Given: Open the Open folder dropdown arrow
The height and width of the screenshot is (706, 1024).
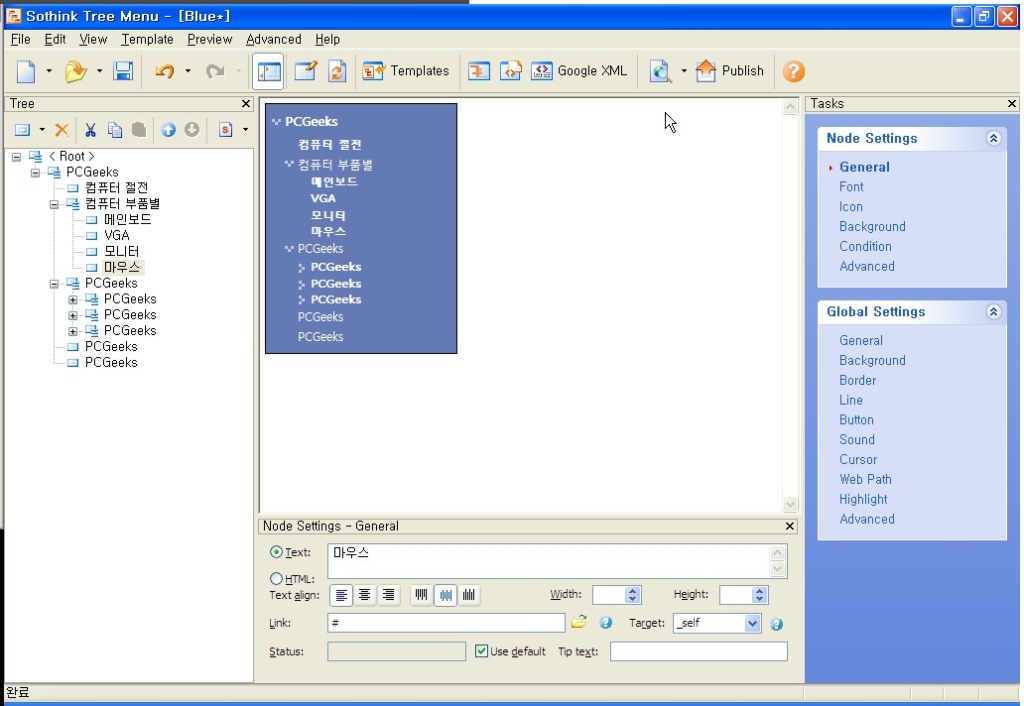Looking at the screenshot, I should 99,71.
